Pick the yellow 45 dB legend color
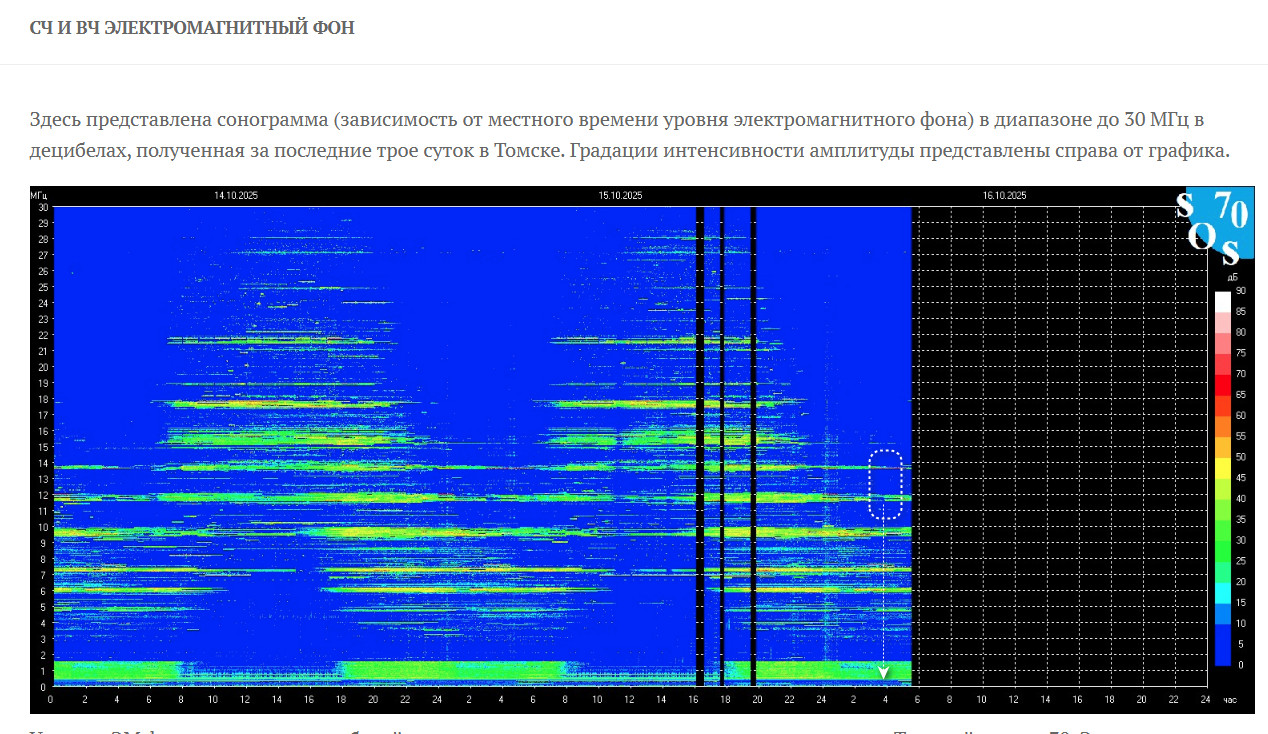 pyautogui.click(x=1222, y=466)
